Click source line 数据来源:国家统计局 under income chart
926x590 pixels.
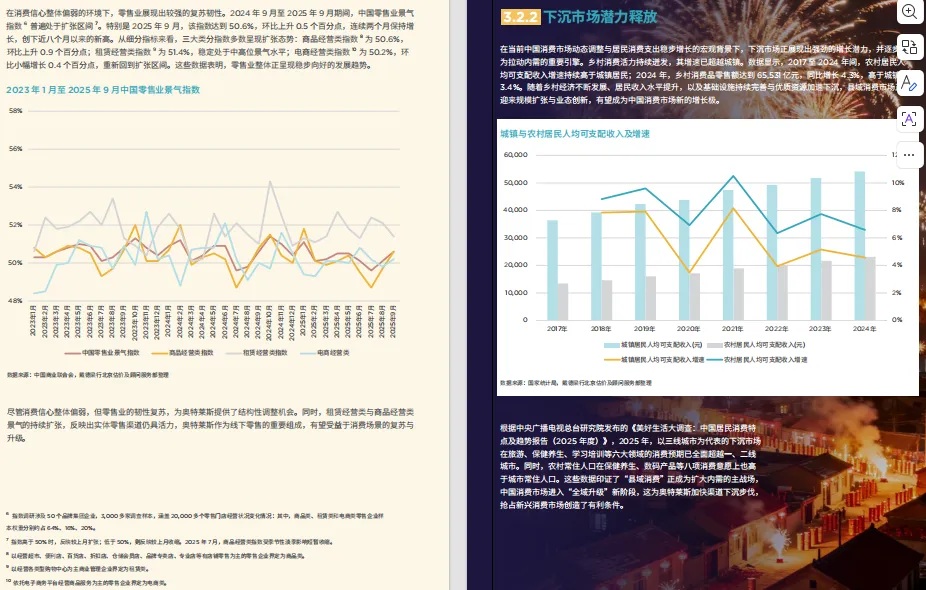(x=576, y=383)
